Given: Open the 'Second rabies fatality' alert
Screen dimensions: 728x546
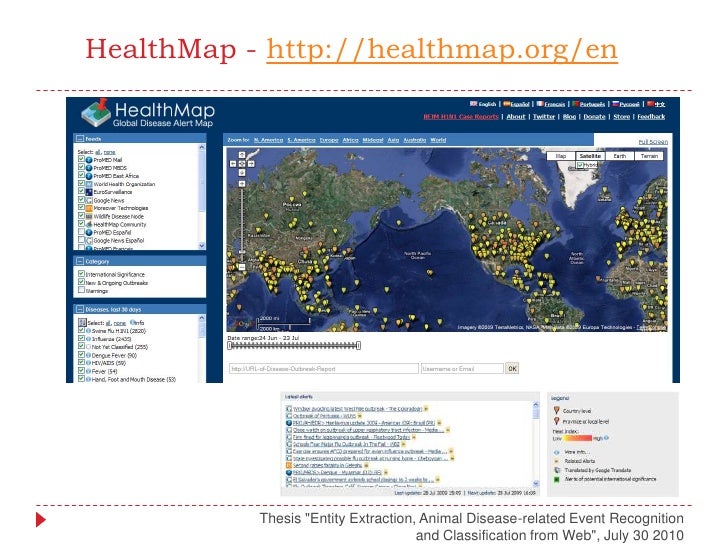Looking at the screenshot, I should [327, 465].
